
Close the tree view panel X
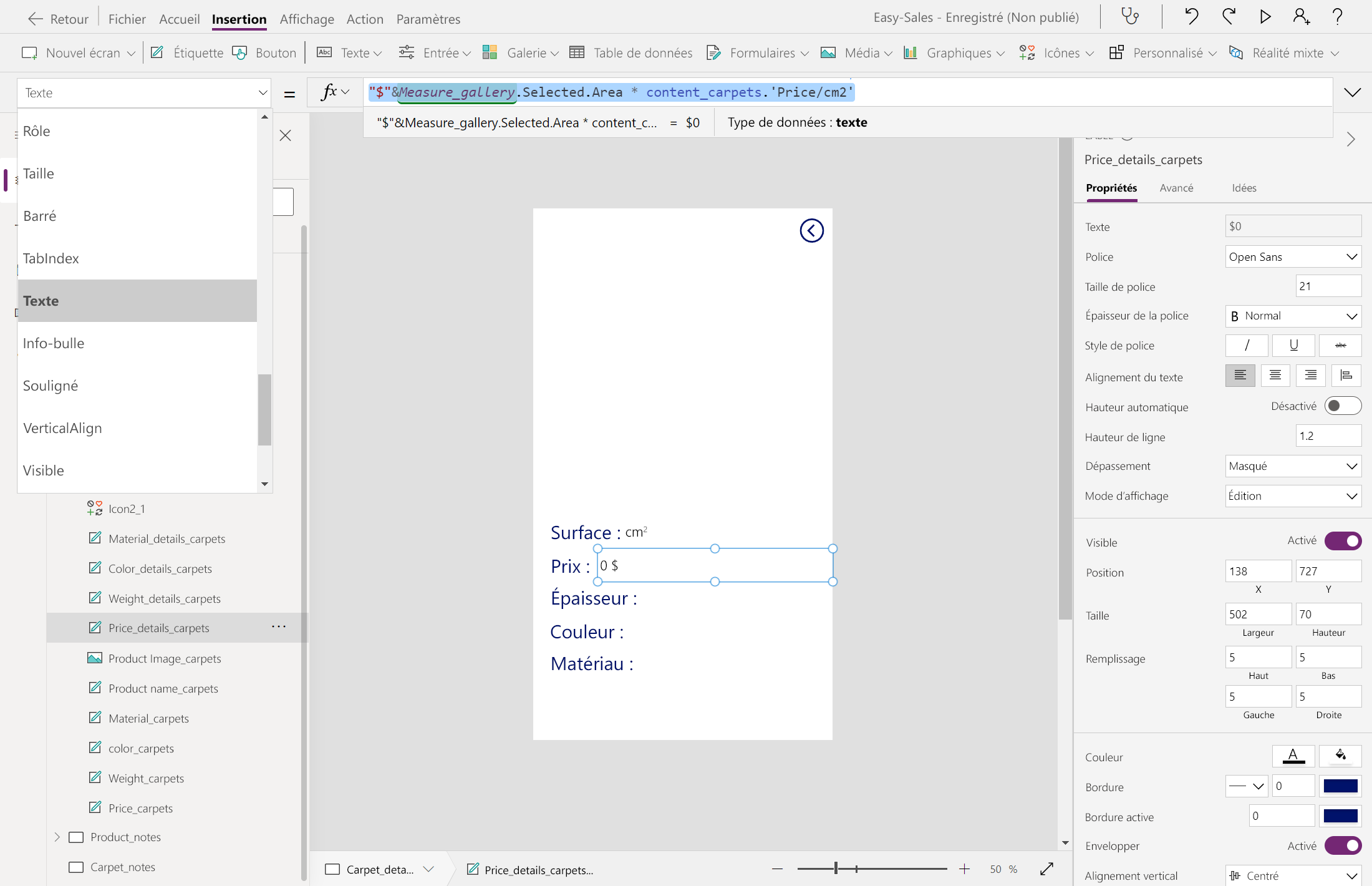[286, 135]
